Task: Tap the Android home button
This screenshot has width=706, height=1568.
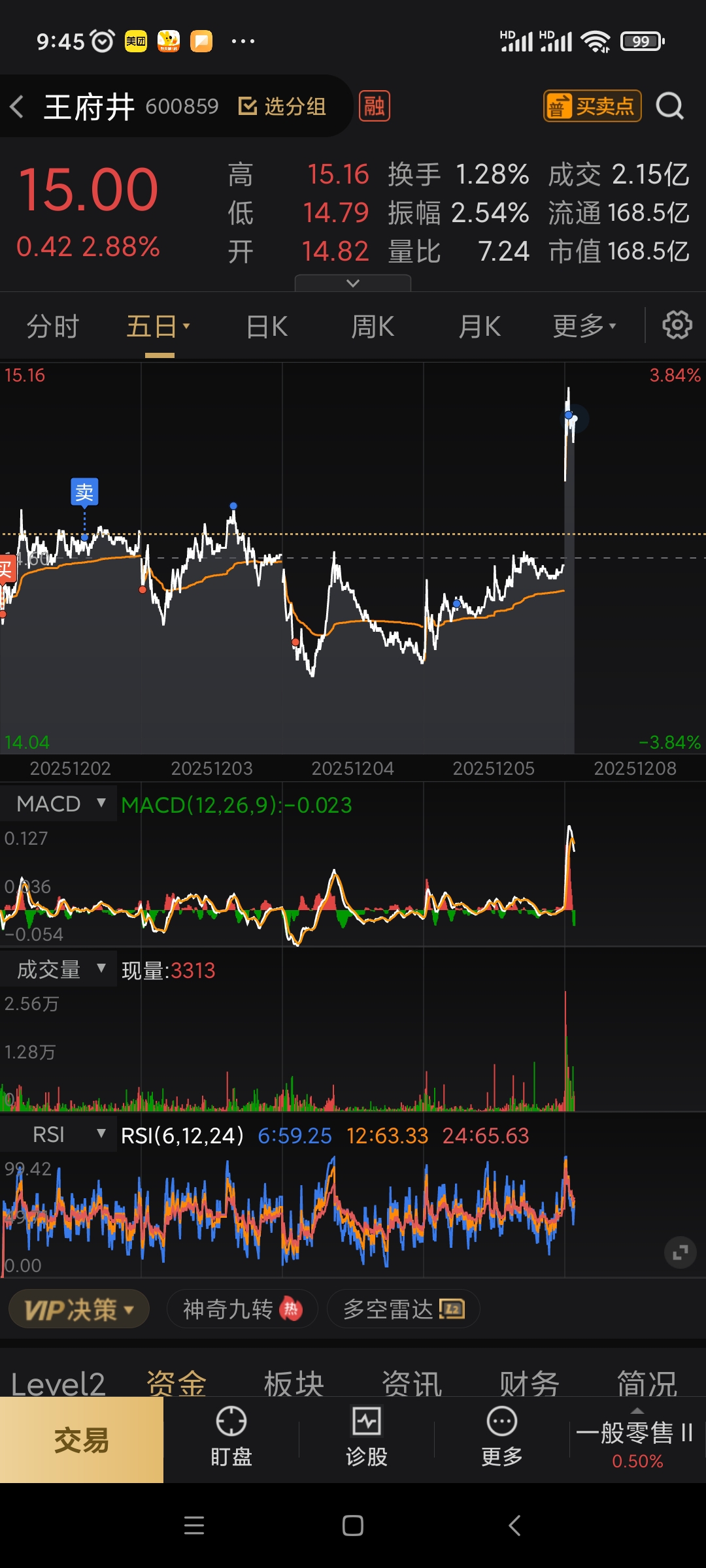Action: 353,1526
